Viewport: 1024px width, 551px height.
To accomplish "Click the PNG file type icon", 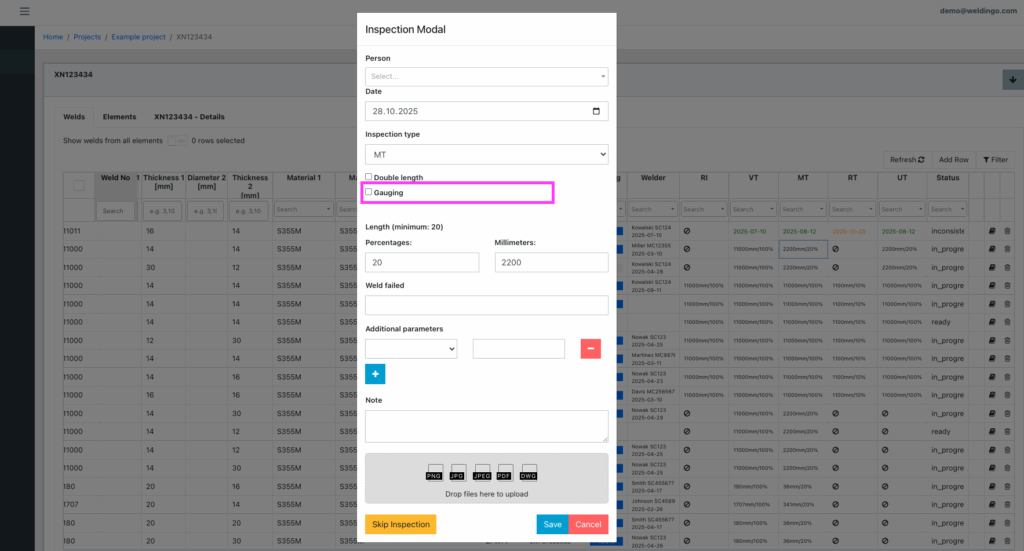I will 434,472.
